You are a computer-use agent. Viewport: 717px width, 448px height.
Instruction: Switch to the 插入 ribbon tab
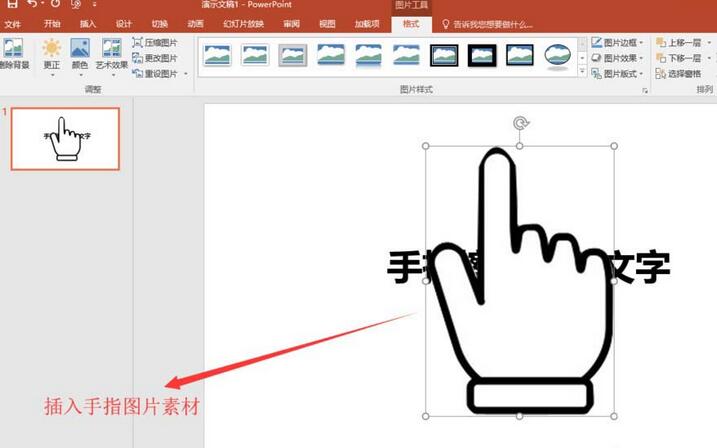click(x=88, y=24)
